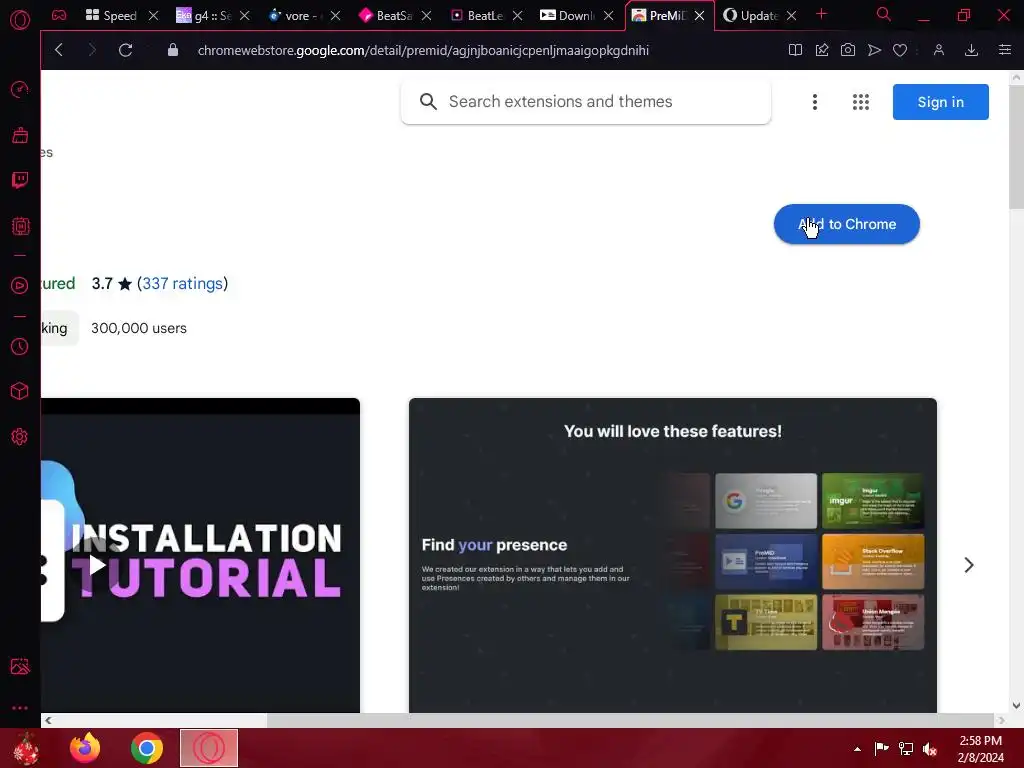The height and width of the screenshot is (768, 1024).
Task: Open the downloads icon
Action: [972, 50]
